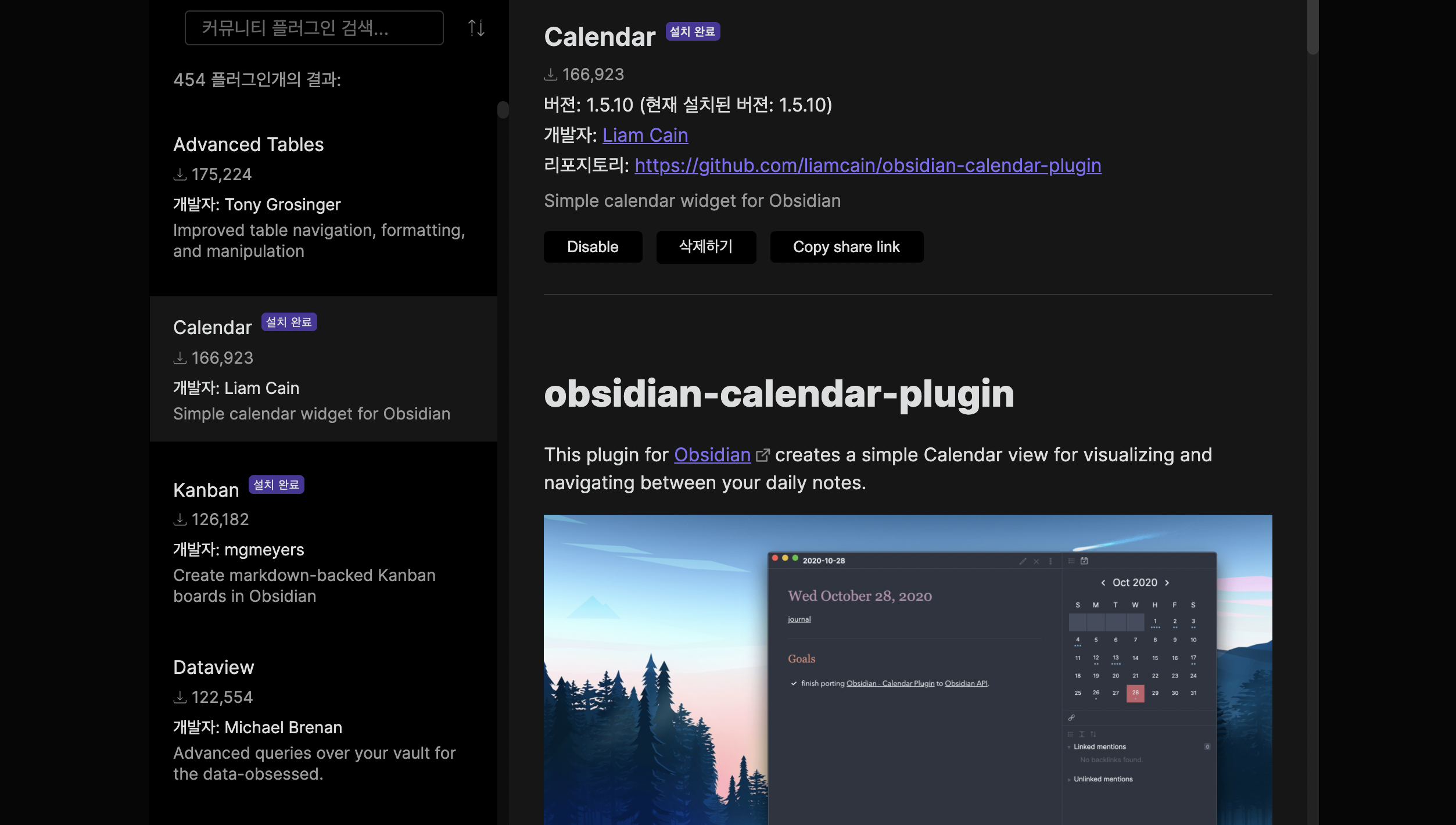1456x825 pixels.
Task: Follow the Obsidian link in the readme
Action: [x=712, y=455]
